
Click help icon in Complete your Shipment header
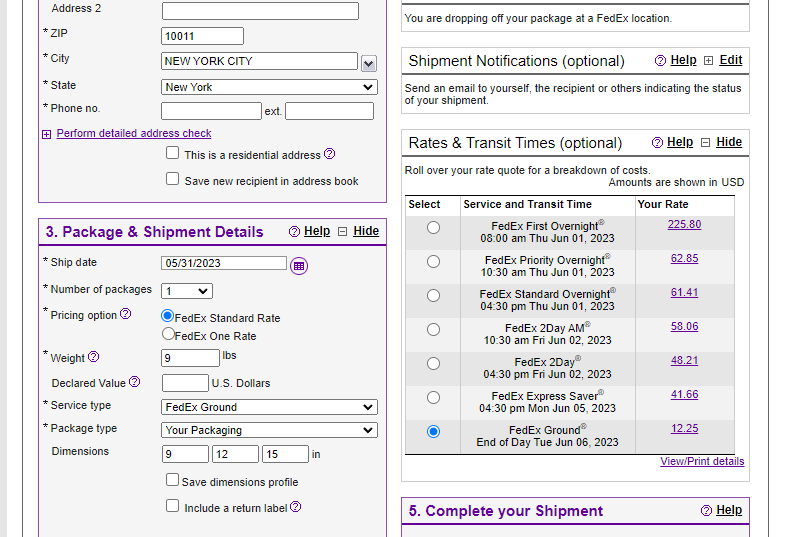pyautogui.click(x=707, y=511)
